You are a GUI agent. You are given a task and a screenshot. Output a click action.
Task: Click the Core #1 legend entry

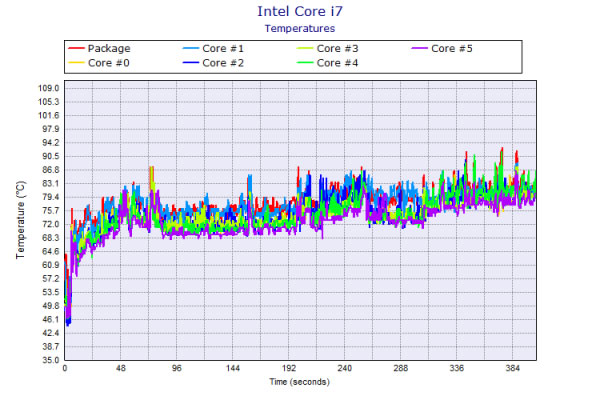tap(214, 49)
